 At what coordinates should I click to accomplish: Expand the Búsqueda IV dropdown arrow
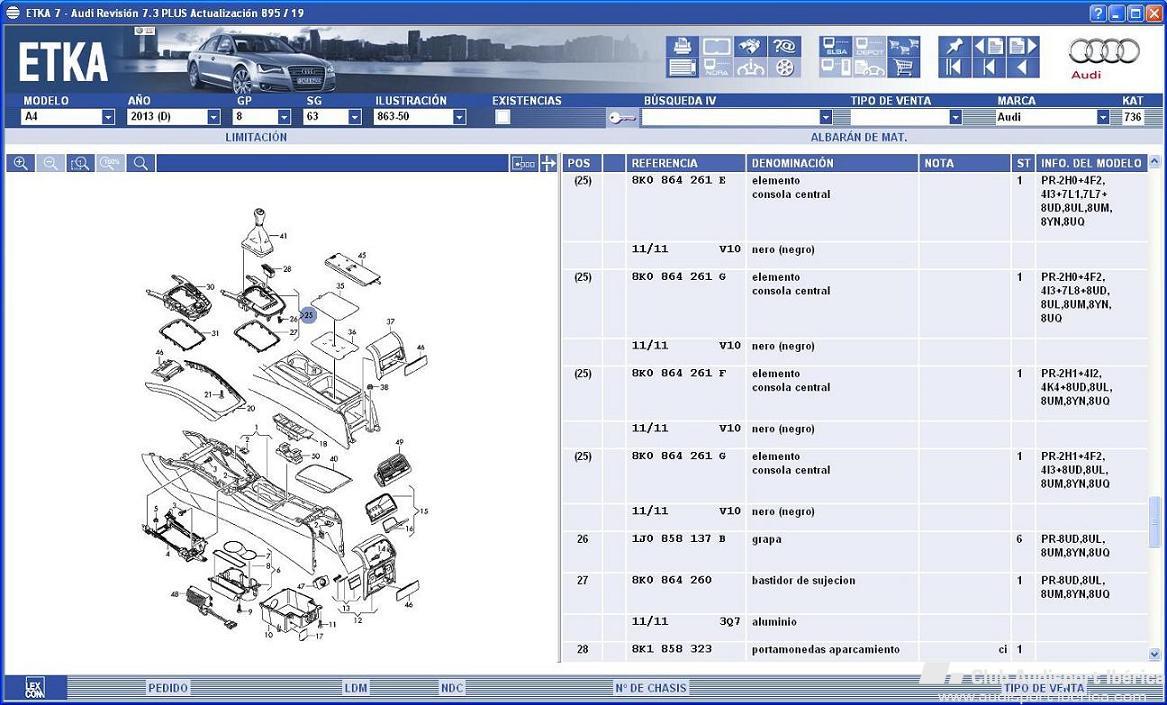click(x=825, y=118)
